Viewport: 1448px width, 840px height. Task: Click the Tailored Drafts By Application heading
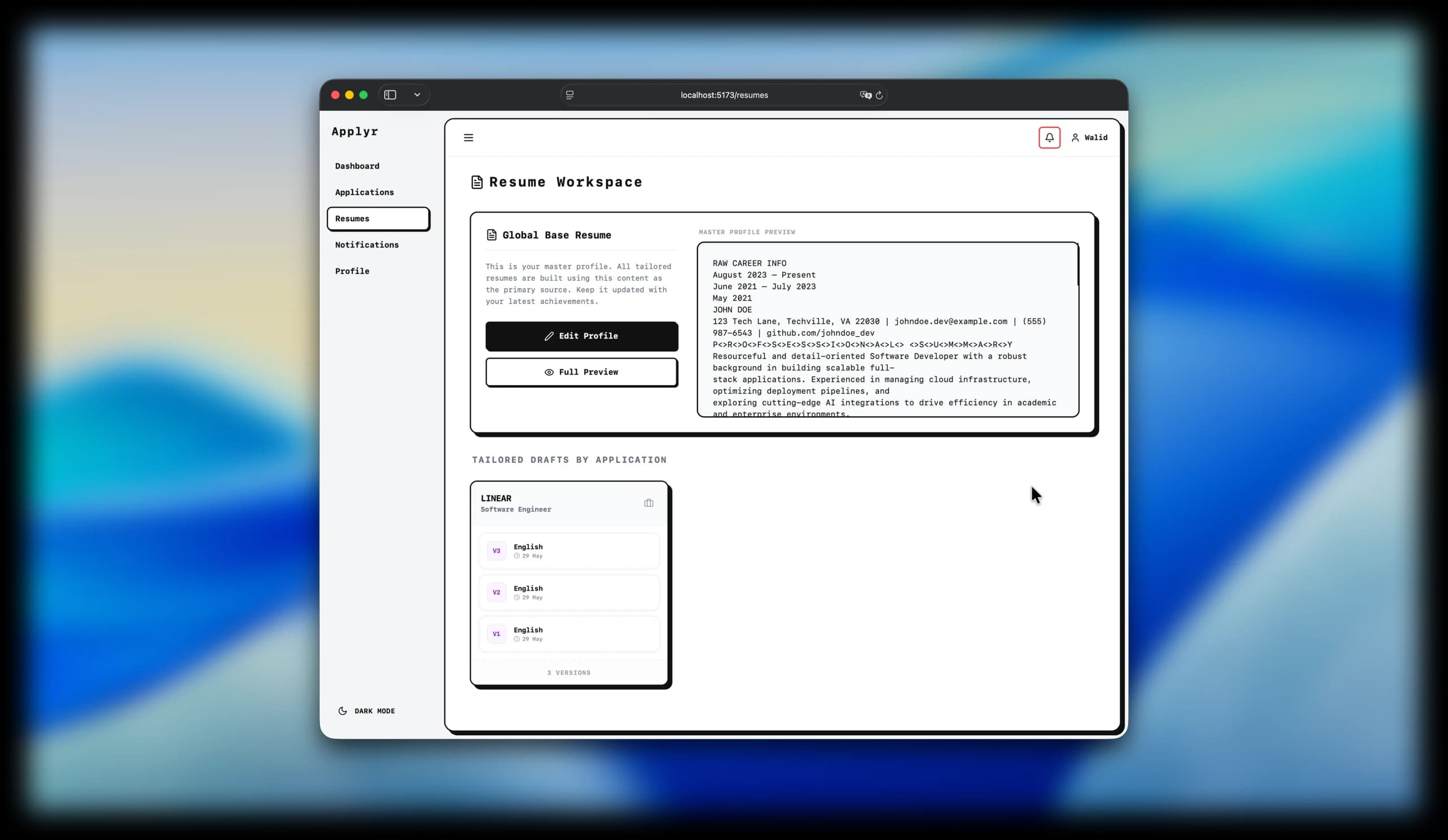point(570,460)
